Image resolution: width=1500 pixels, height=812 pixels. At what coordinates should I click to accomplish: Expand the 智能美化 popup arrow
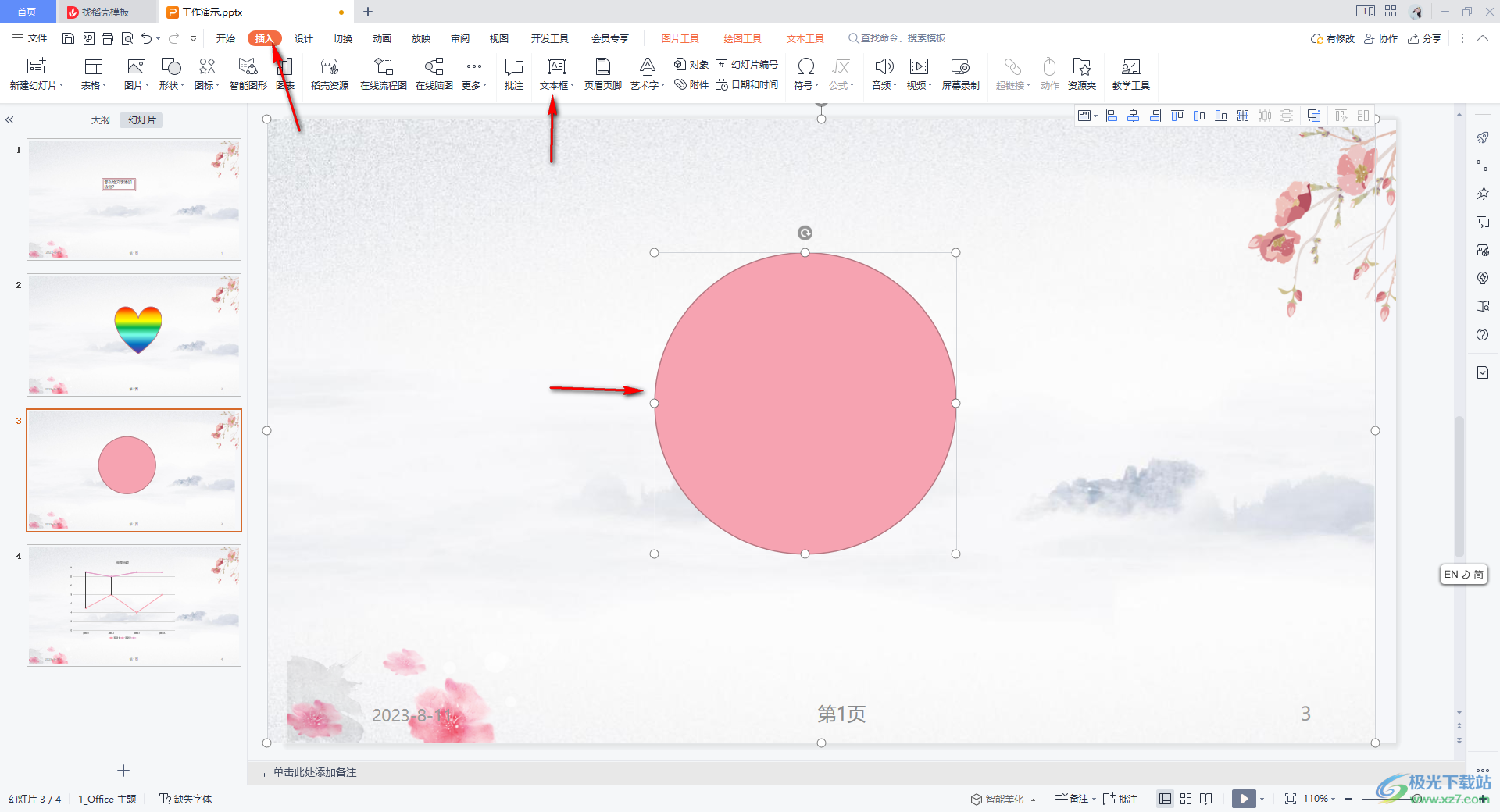point(1034,800)
